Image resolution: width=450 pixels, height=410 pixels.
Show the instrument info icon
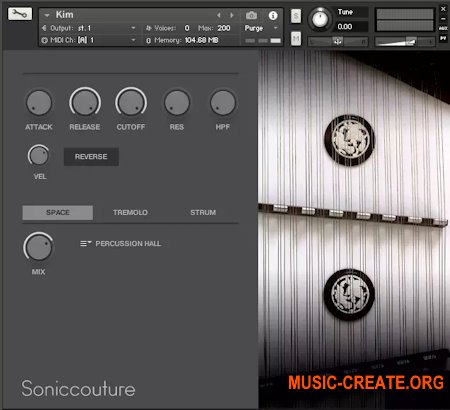(x=273, y=15)
